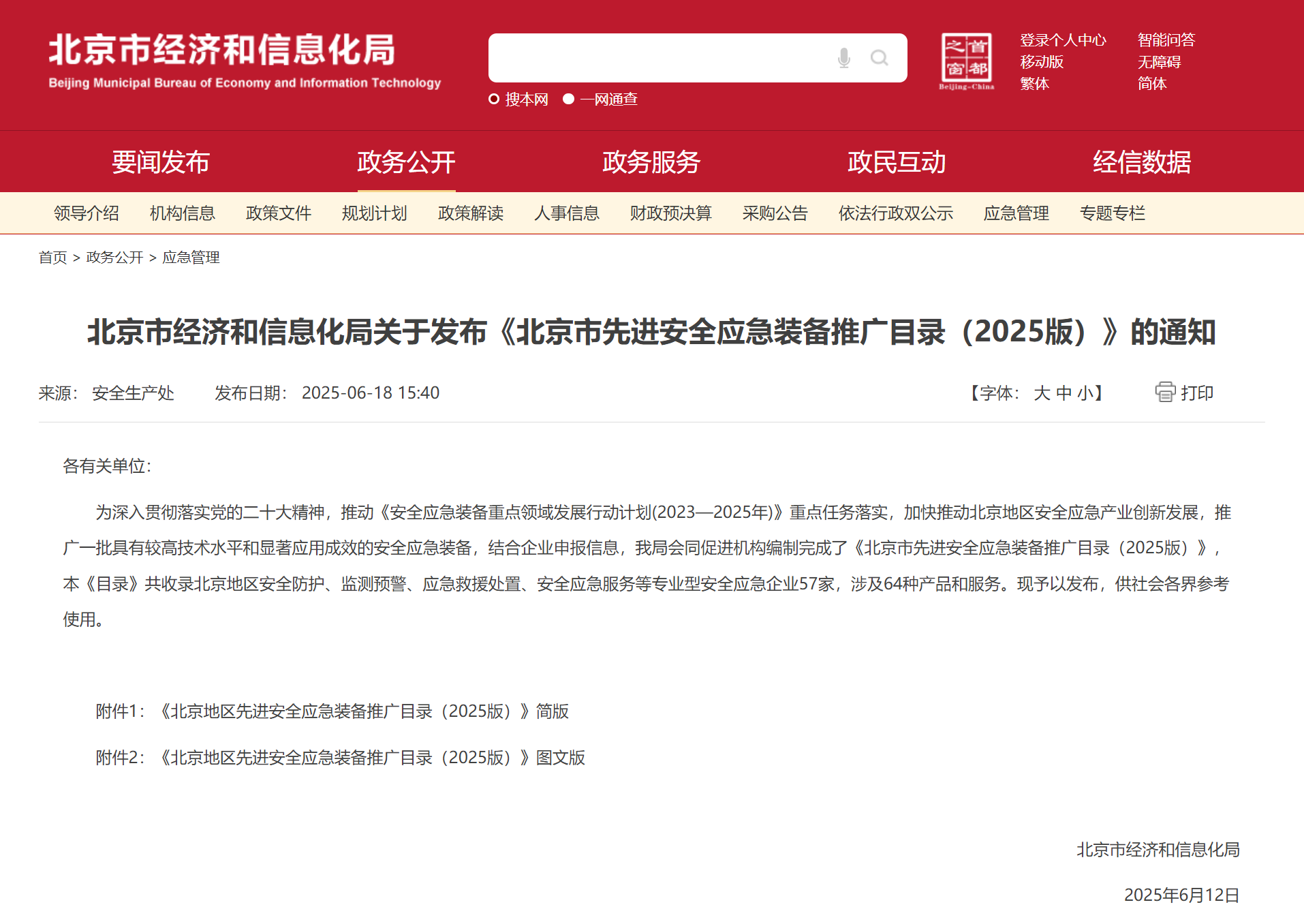Click the salutation 各有关单位：
The height and width of the screenshot is (924, 1304).
point(108,466)
